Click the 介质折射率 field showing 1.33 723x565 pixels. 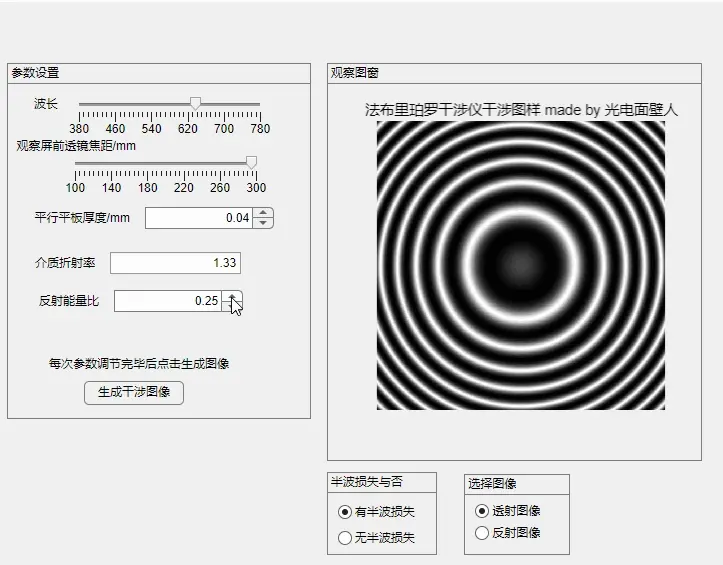pos(175,263)
